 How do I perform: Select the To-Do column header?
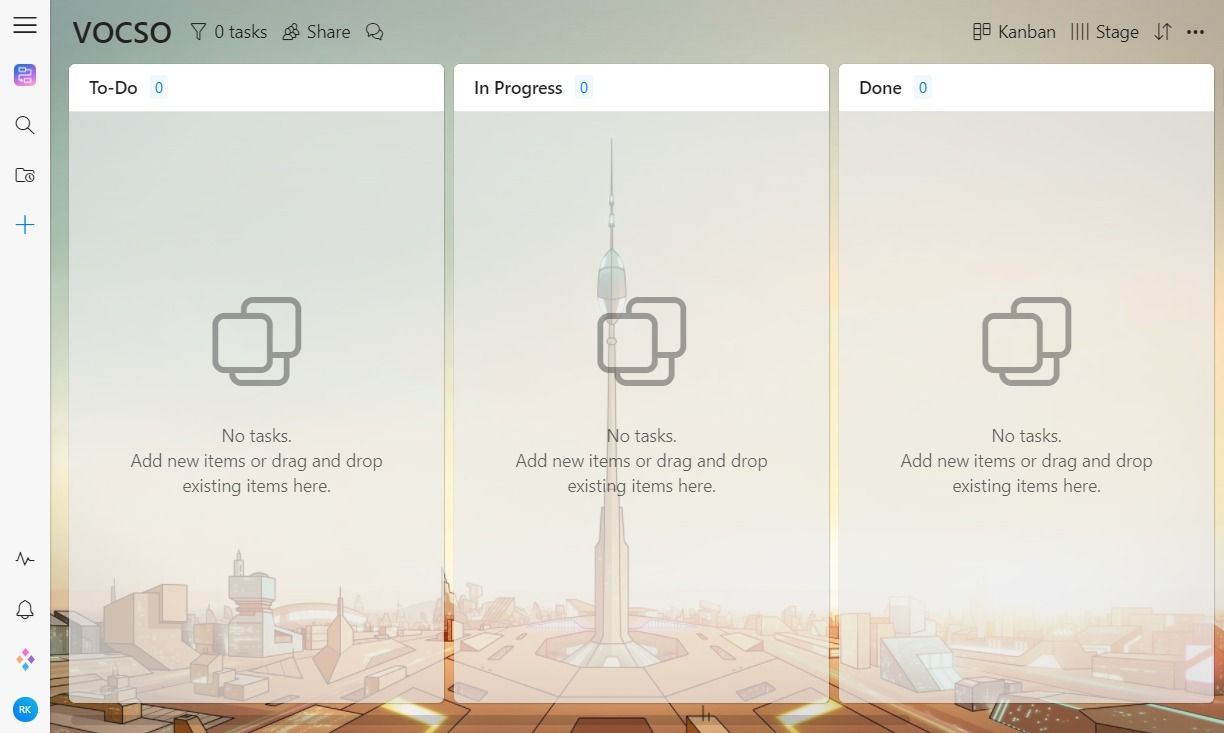tap(256, 88)
